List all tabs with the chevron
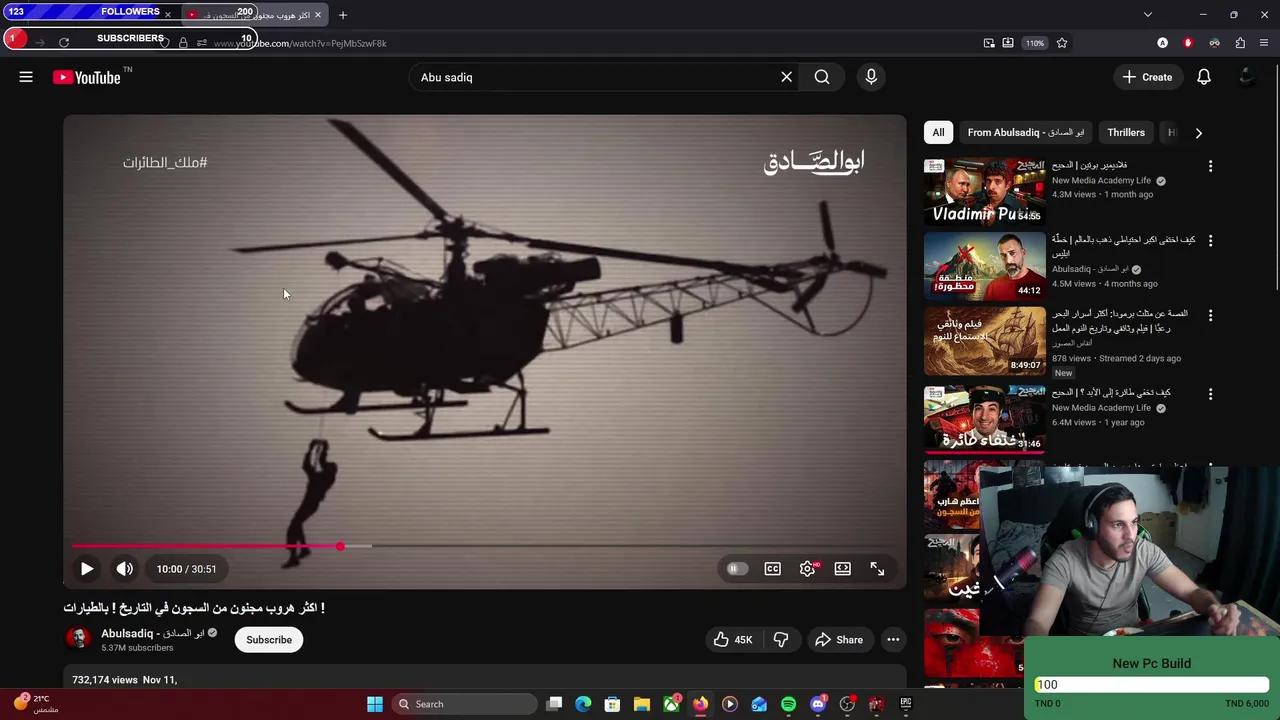 [1148, 15]
